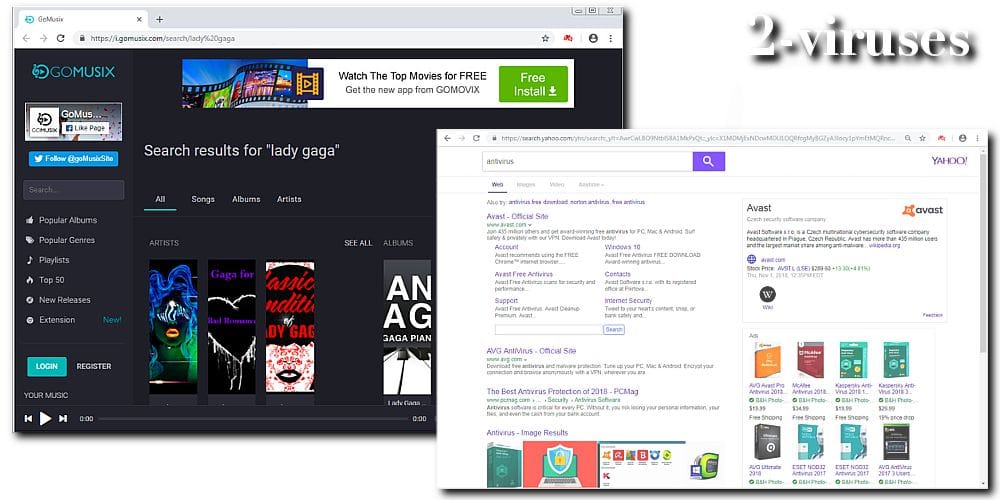Skip to the next track in the player
Image resolution: width=1000 pixels, height=500 pixels.
coord(62,418)
